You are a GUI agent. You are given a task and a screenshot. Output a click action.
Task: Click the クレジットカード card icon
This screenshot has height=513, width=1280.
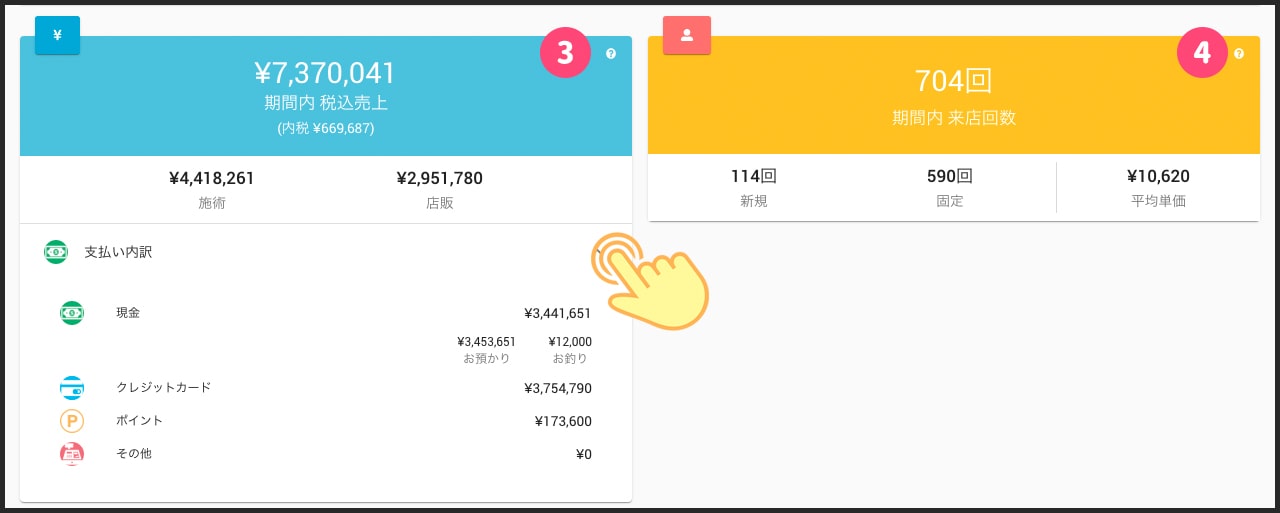pyautogui.click(x=72, y=388)
